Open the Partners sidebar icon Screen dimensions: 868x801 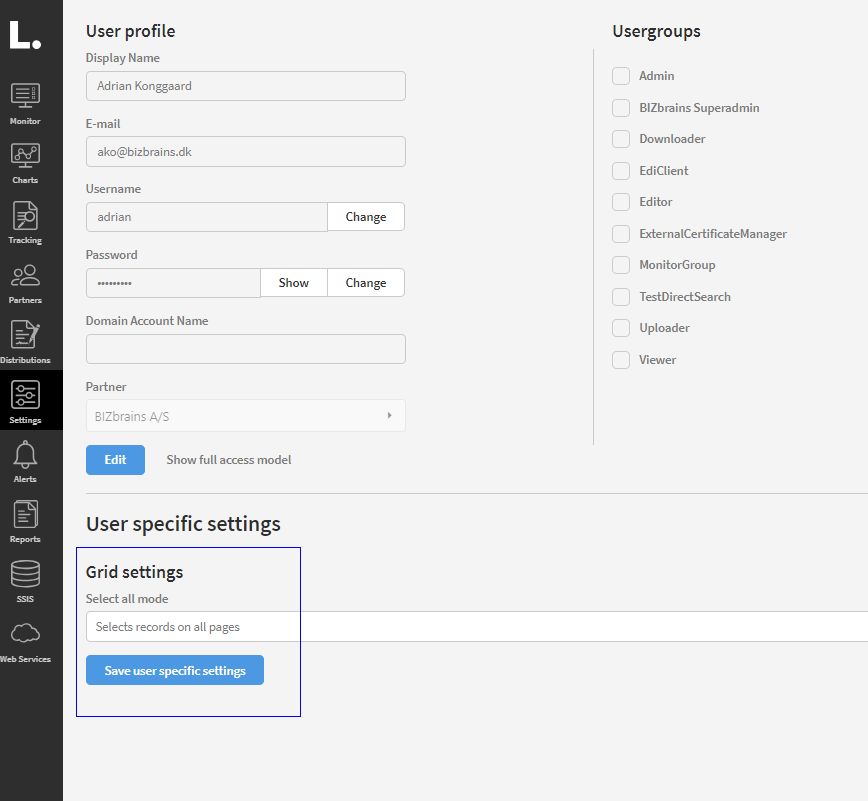tap(25, 276)
